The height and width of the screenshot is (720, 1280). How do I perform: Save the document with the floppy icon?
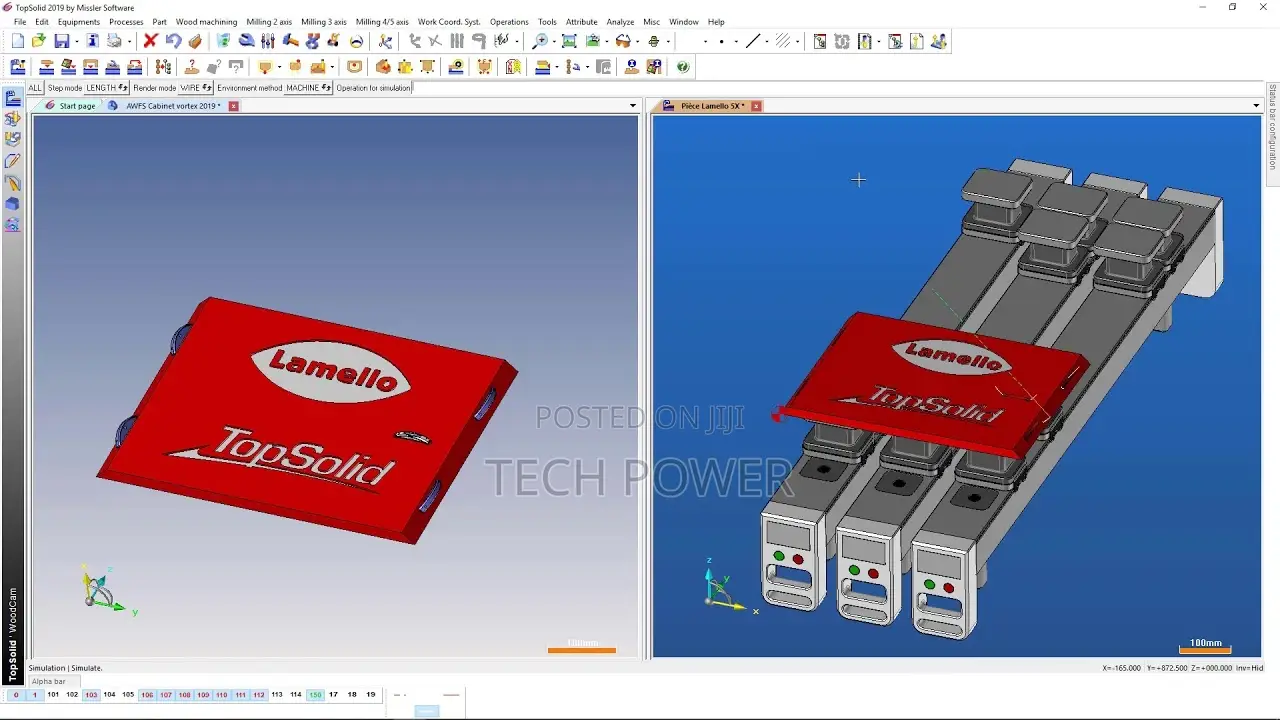point(61,41)
